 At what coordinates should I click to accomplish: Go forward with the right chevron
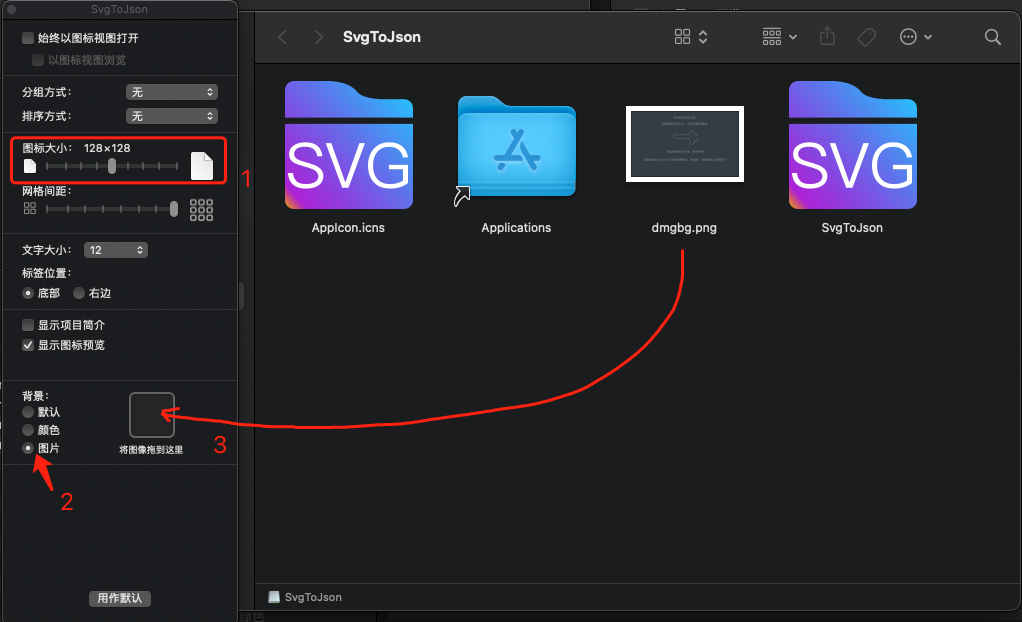tap(318, 37)
